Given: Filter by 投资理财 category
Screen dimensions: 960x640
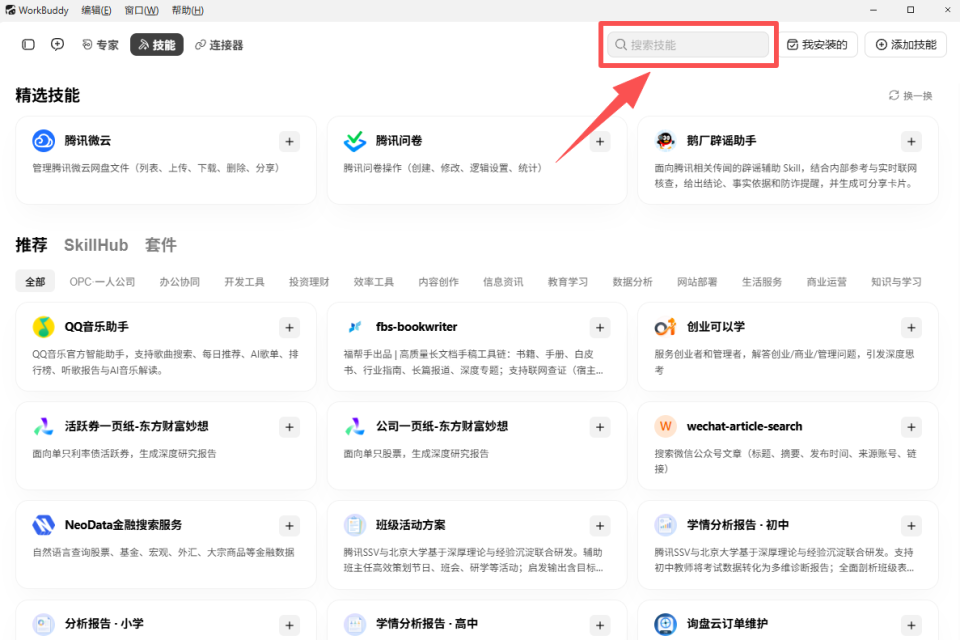Looking at the screenshot, I should [x=309, y=282].
